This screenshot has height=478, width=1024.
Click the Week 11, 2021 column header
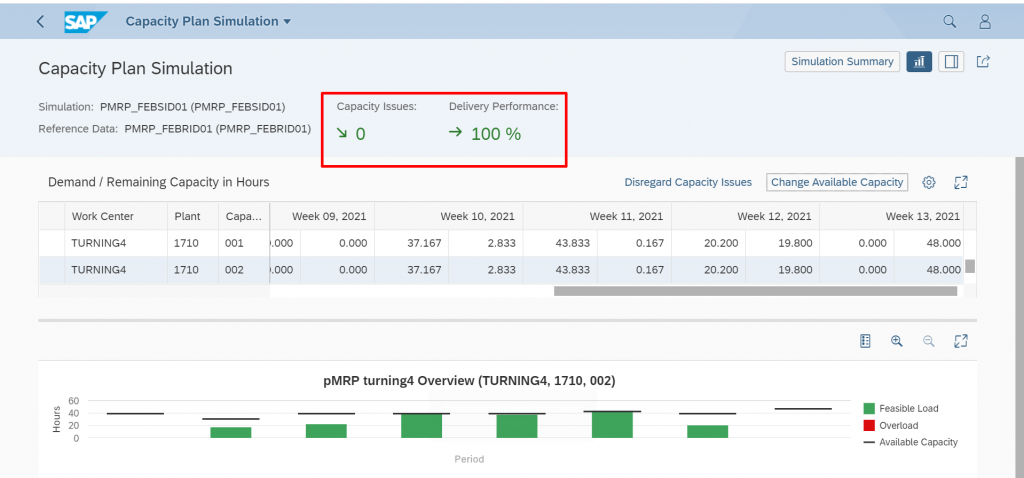click(597, 216)
